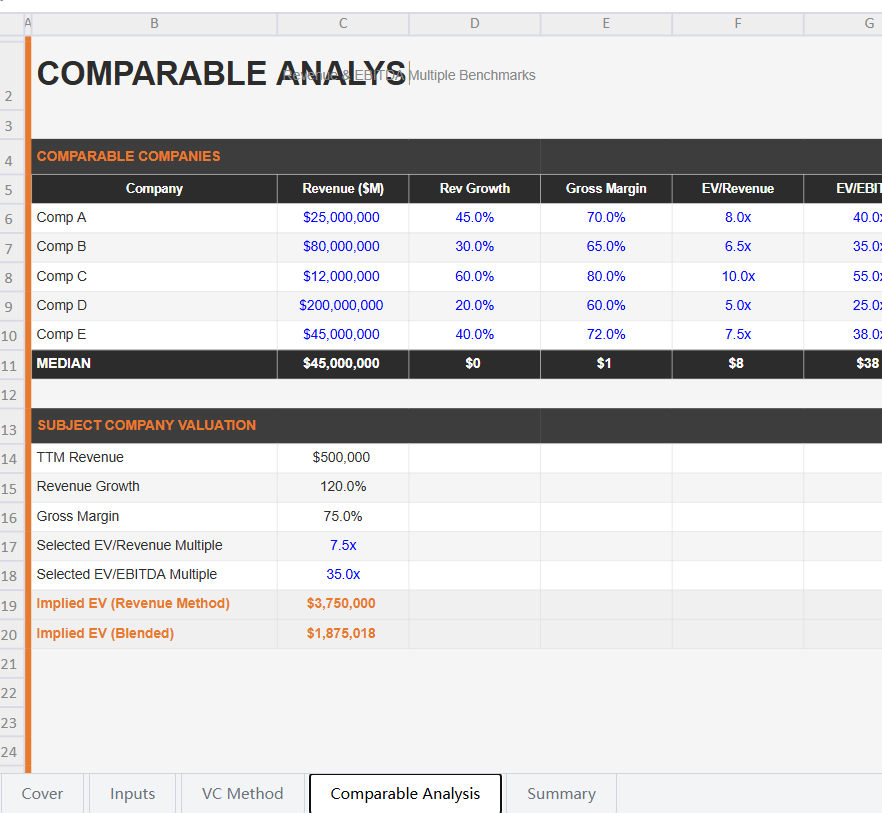Click the Rev Growth heading cell

click(x=475, y=188)
